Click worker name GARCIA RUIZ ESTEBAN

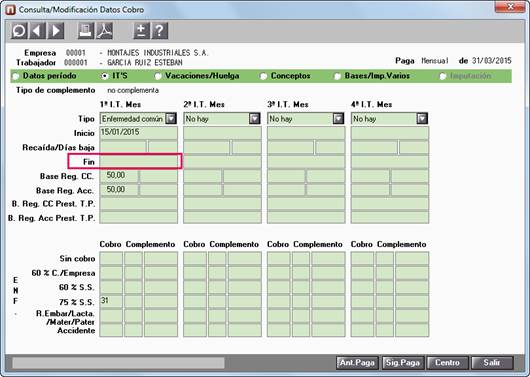click(x=145, y=63)
